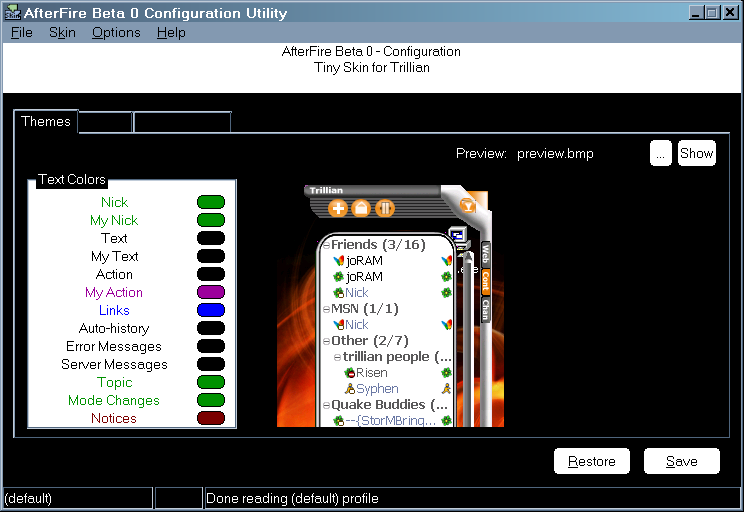Click the AIM icon next to Syphen
Viewport: 744px width, 512px height.
pos(350,389)
